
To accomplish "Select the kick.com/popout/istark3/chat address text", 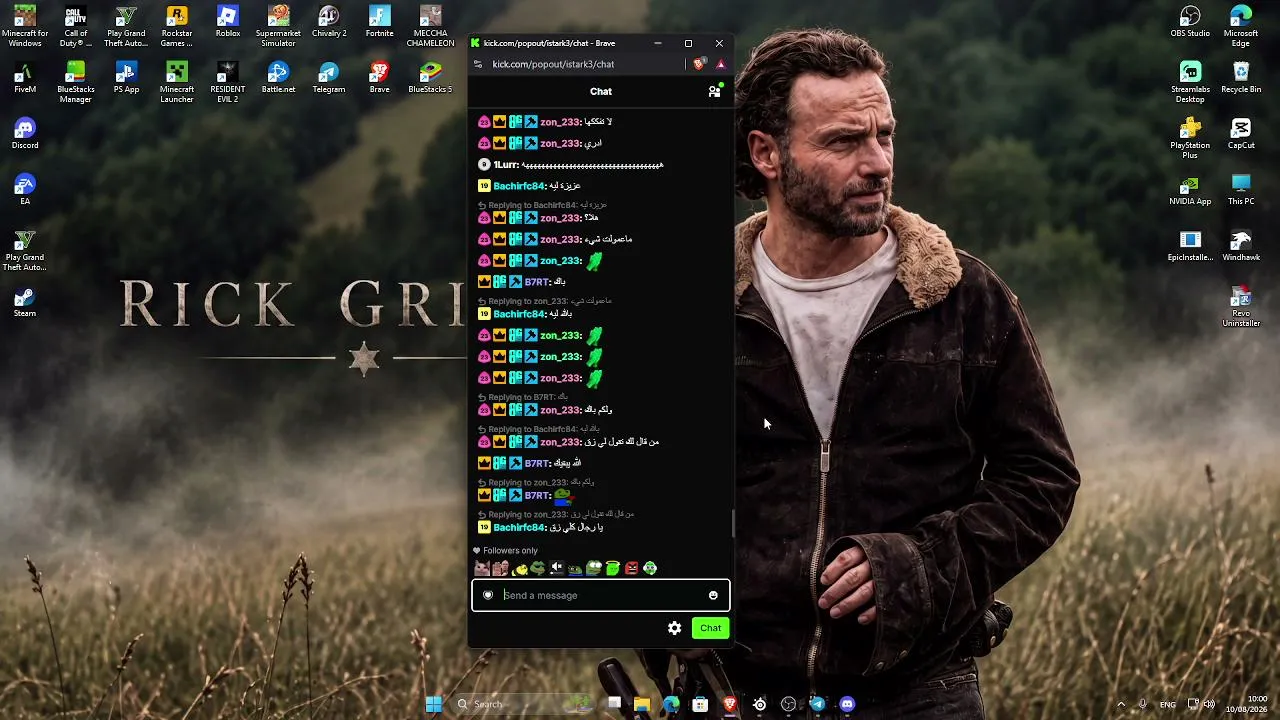I will click(553, 64).
